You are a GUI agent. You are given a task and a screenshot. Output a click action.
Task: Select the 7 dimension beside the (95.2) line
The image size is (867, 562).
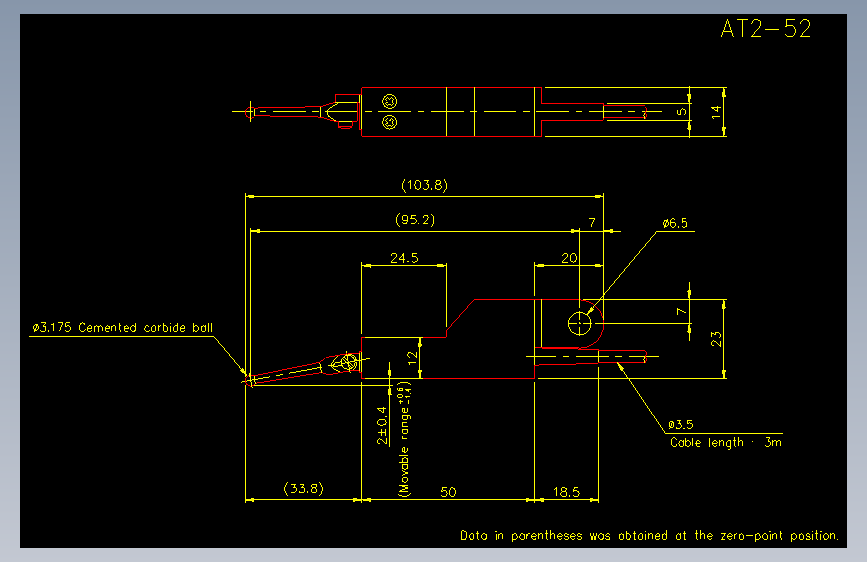click(x=592, y=222)
